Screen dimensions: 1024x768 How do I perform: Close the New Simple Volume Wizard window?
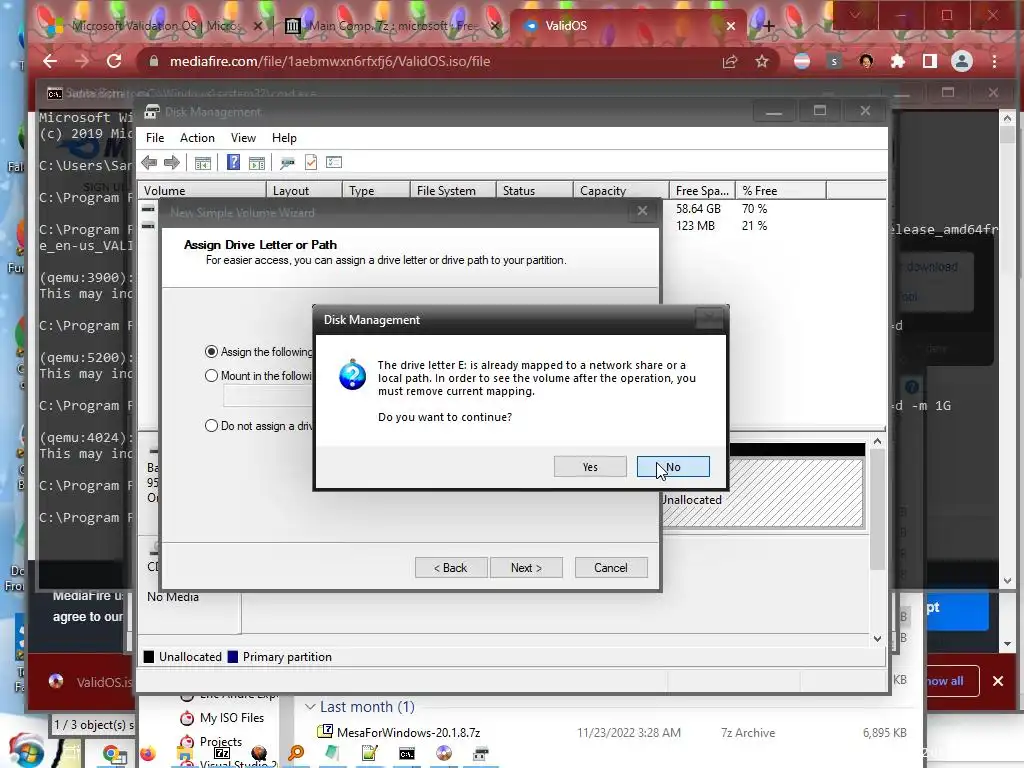[642, 211]
